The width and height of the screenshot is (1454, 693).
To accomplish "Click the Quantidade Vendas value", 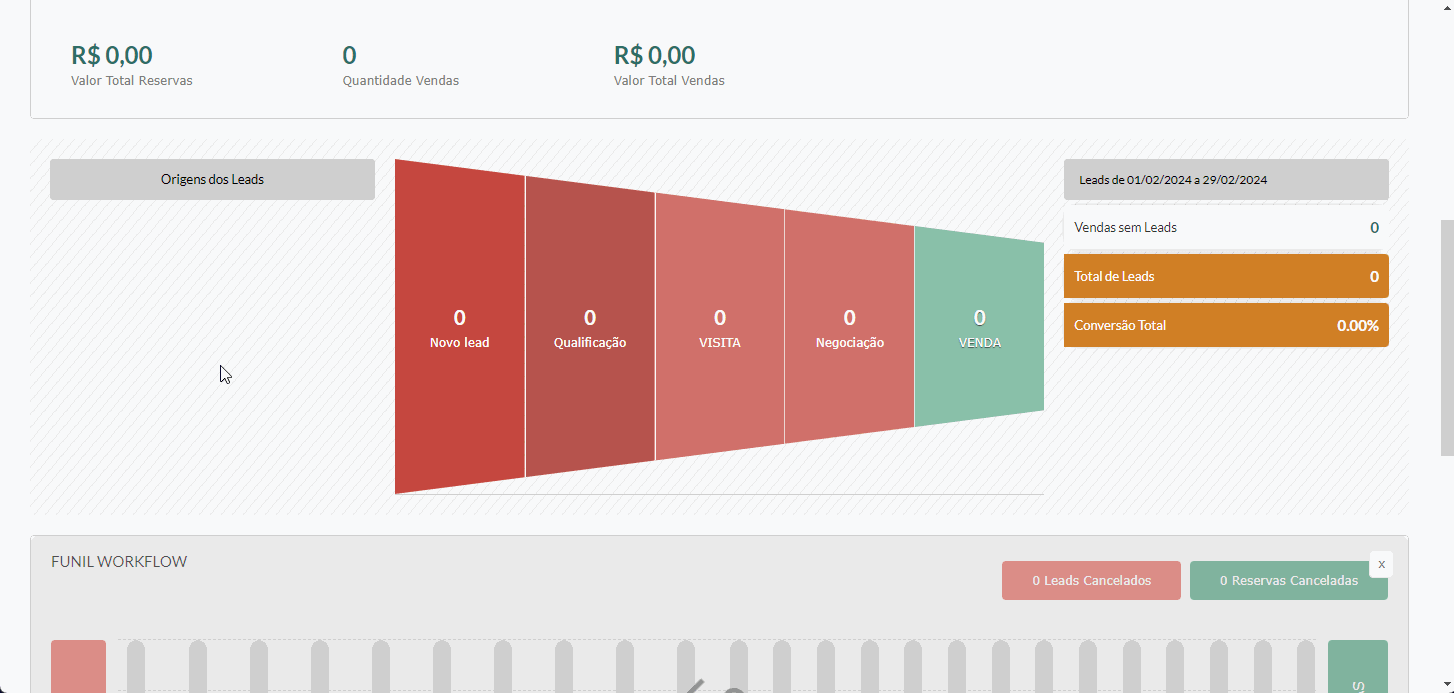I will (x=349, y=55).
